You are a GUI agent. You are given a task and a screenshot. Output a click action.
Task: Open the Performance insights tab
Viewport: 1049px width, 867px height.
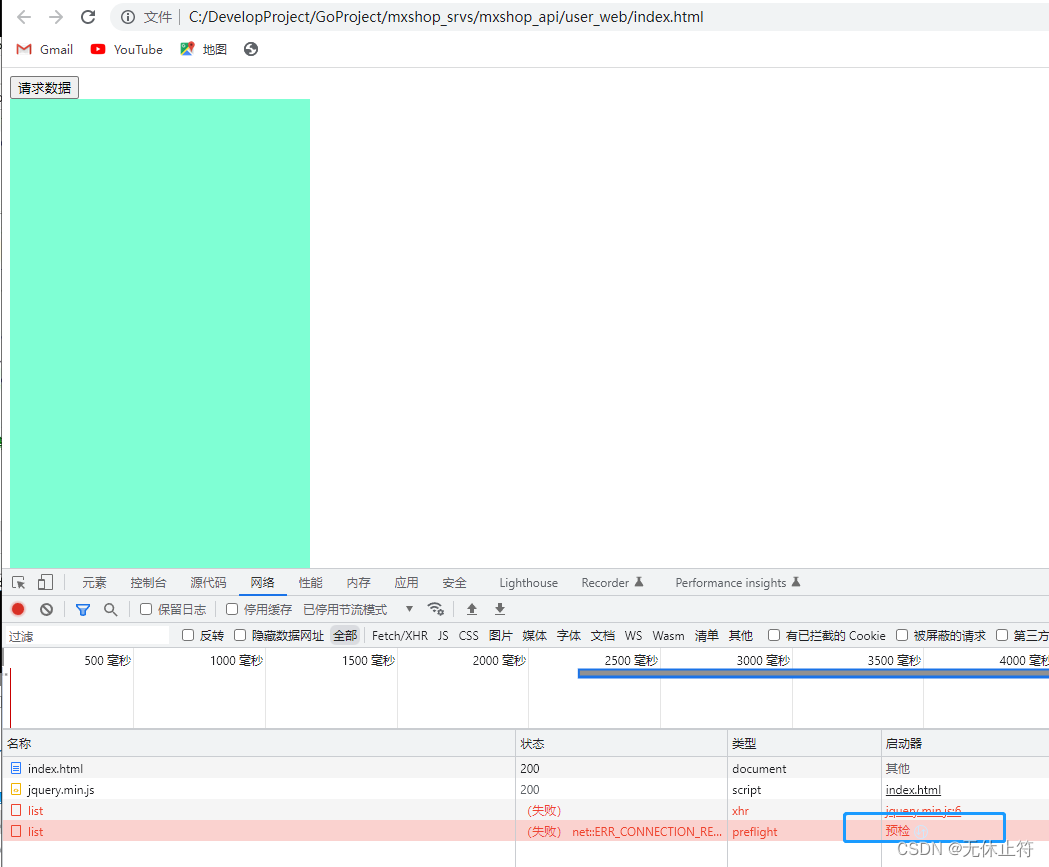pos(738,583)
